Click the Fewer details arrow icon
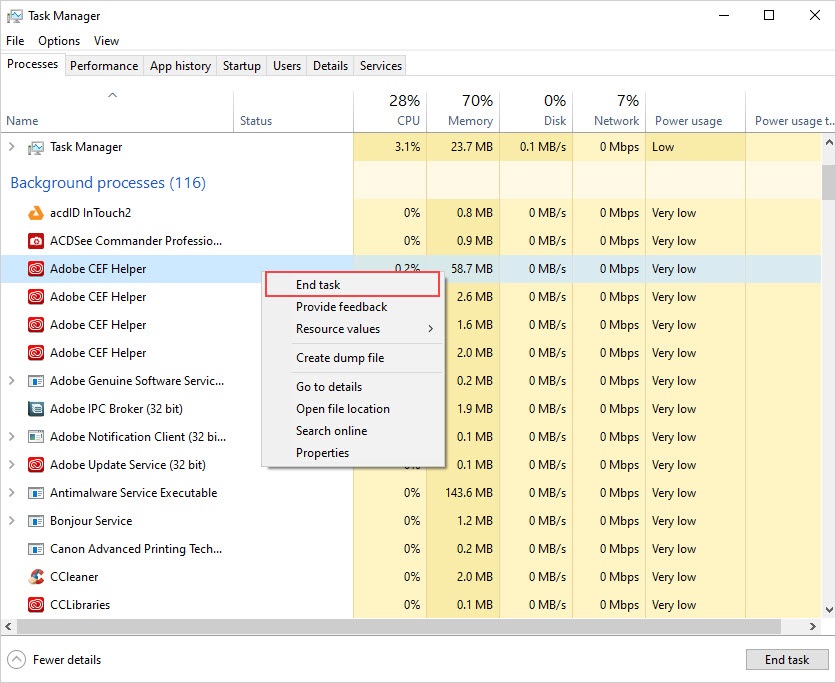 tap(17, 660)
